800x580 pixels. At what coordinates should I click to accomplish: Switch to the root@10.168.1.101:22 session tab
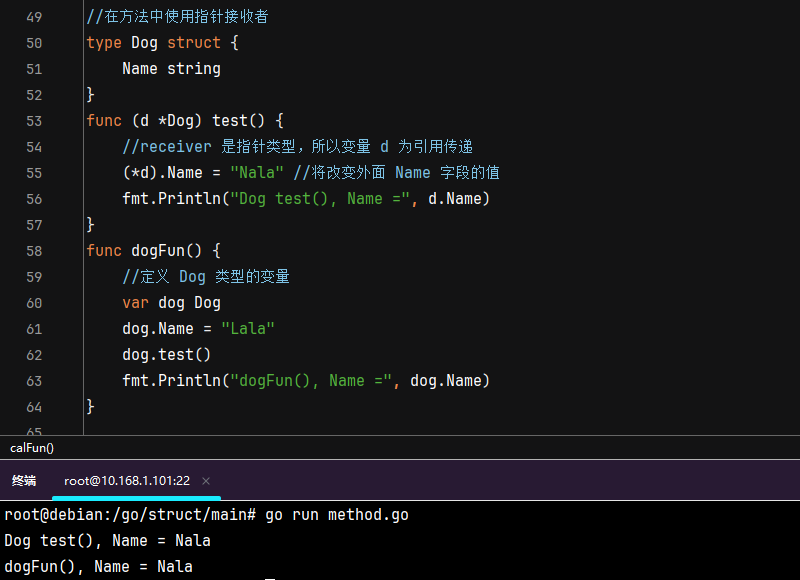pyautogui.click(x=127, y=481)
